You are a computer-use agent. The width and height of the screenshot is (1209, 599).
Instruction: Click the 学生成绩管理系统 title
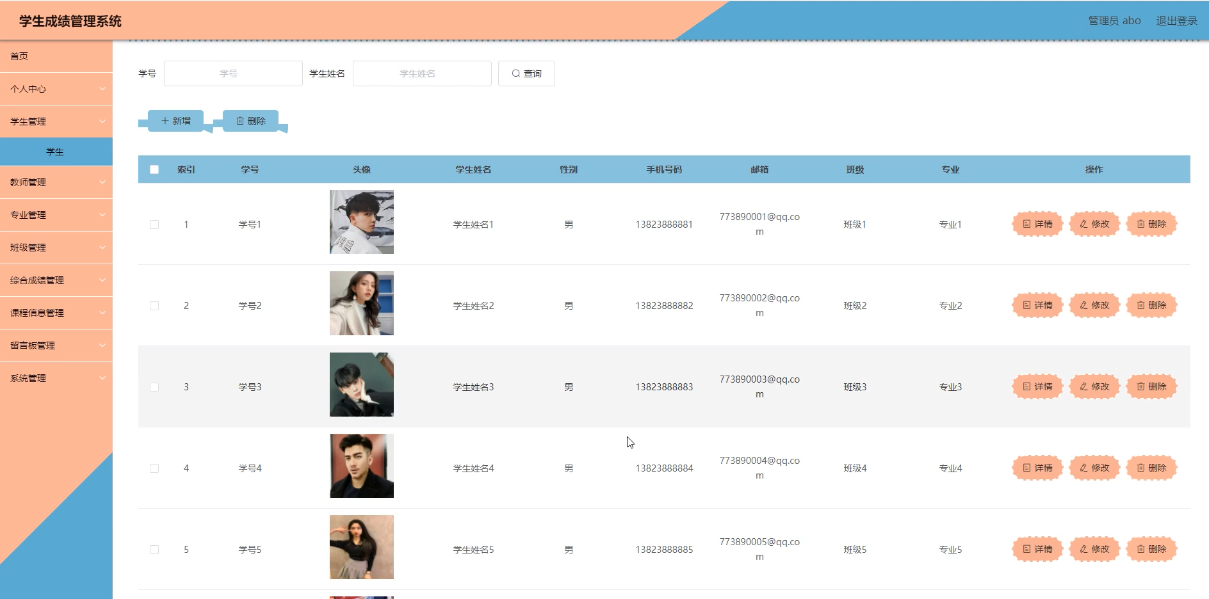[x=70, y=21]
